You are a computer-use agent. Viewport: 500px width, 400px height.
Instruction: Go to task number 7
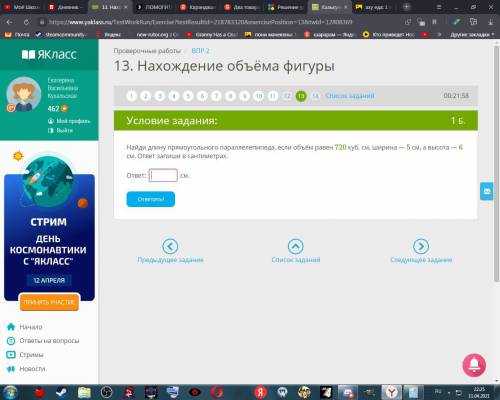pyautogui.click(x=216, y=96)
